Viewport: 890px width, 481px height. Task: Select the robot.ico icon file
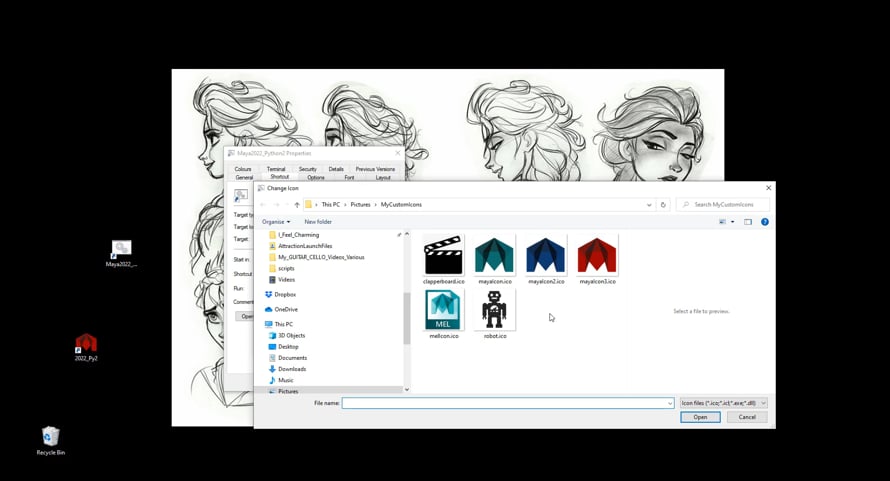coord(494,311)
